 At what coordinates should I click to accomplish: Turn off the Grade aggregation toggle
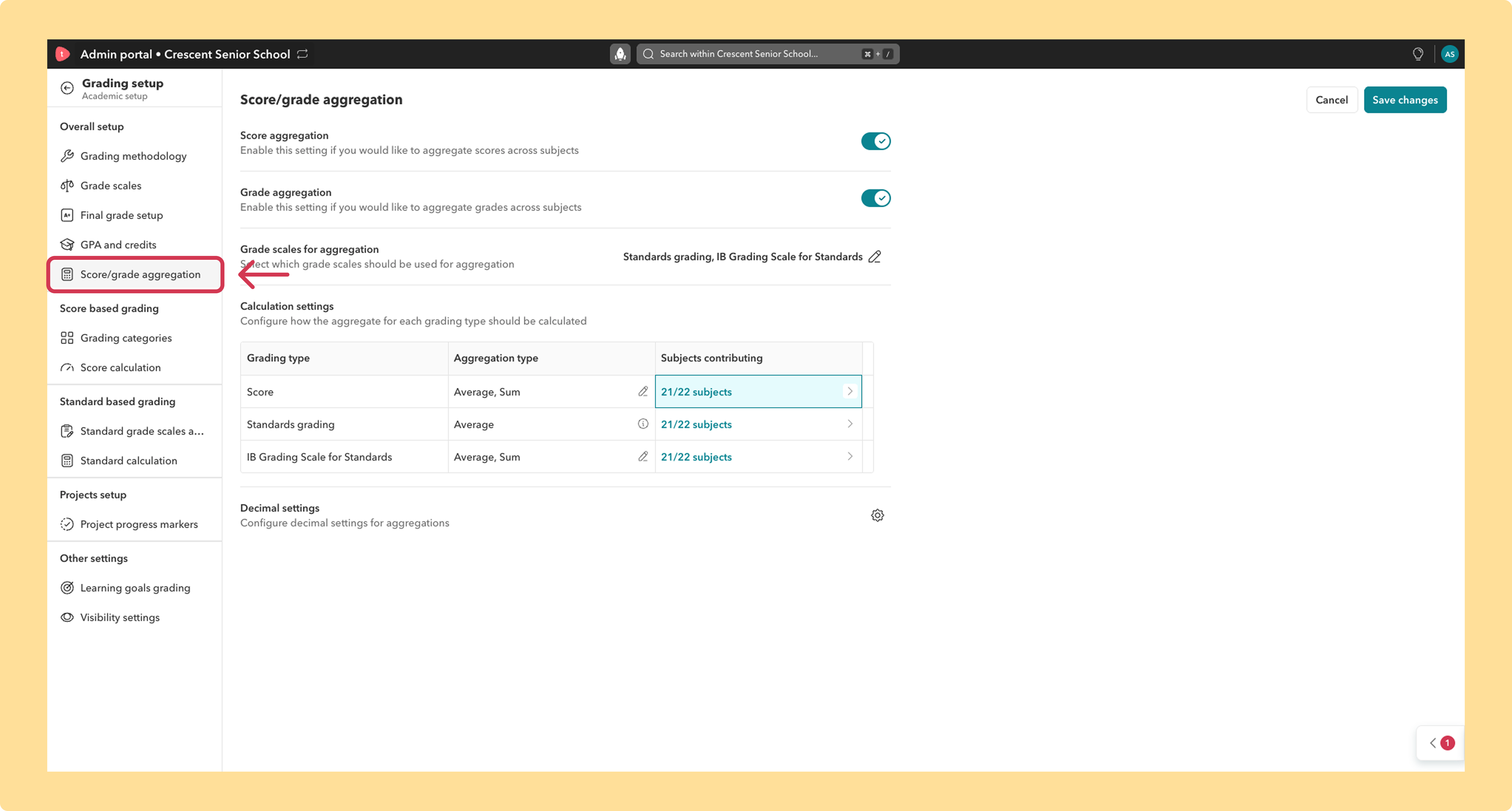[876, 198]
